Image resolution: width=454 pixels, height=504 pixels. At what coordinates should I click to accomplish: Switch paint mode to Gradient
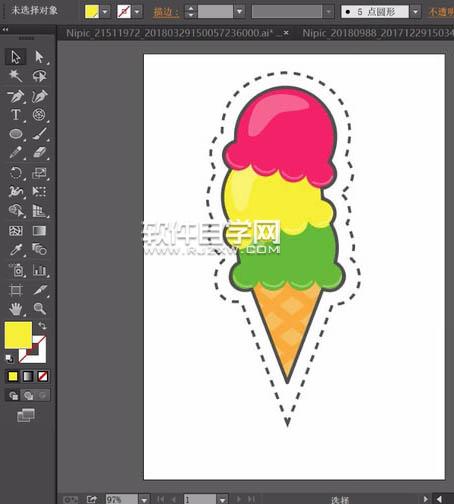[28, 376]
